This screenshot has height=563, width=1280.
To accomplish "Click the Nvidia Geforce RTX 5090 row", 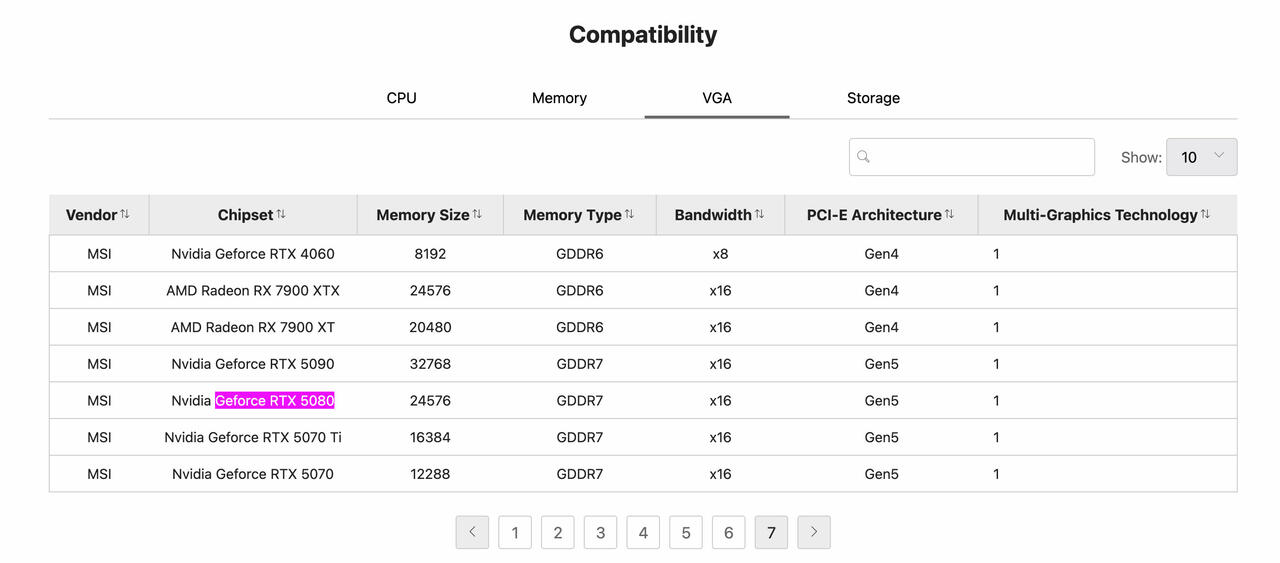I will tap(643, 364).
